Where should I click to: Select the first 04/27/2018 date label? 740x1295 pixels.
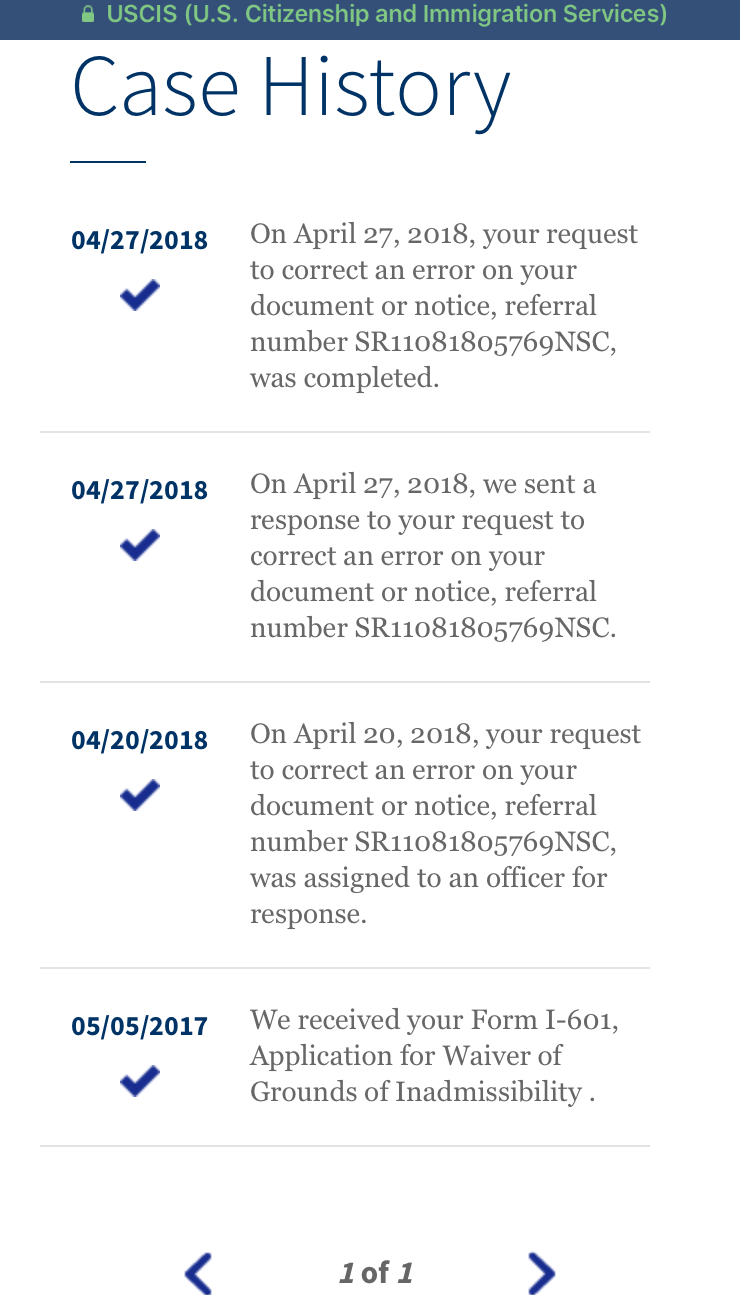tap(140, 240)
